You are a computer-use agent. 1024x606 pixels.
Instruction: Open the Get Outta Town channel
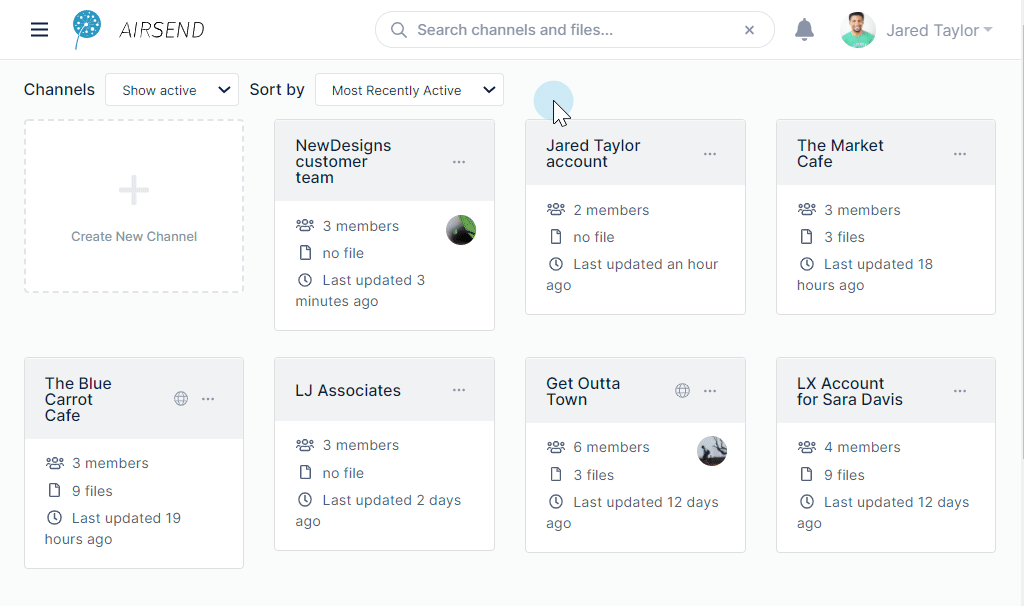point(583,391)
